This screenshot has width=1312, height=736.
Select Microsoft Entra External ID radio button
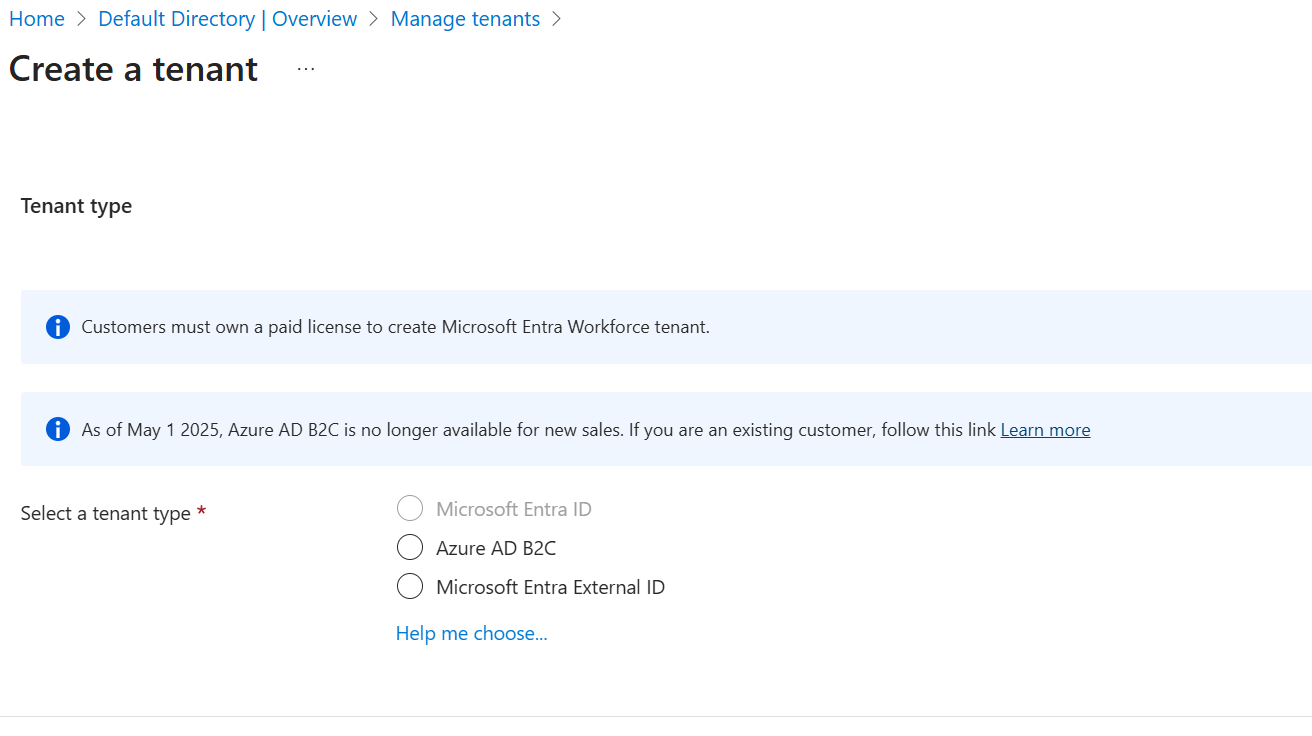point(410,587)
